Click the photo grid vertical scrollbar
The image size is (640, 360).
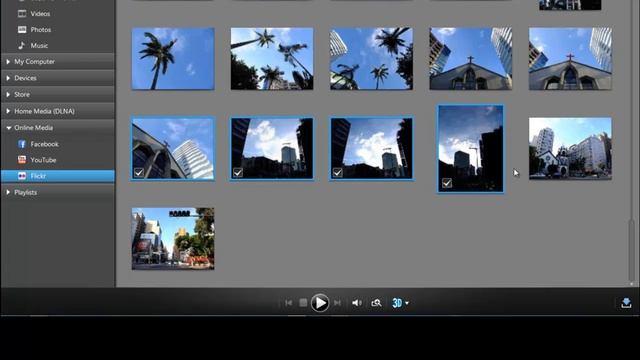pyautogui.click(x=631, y=251)
